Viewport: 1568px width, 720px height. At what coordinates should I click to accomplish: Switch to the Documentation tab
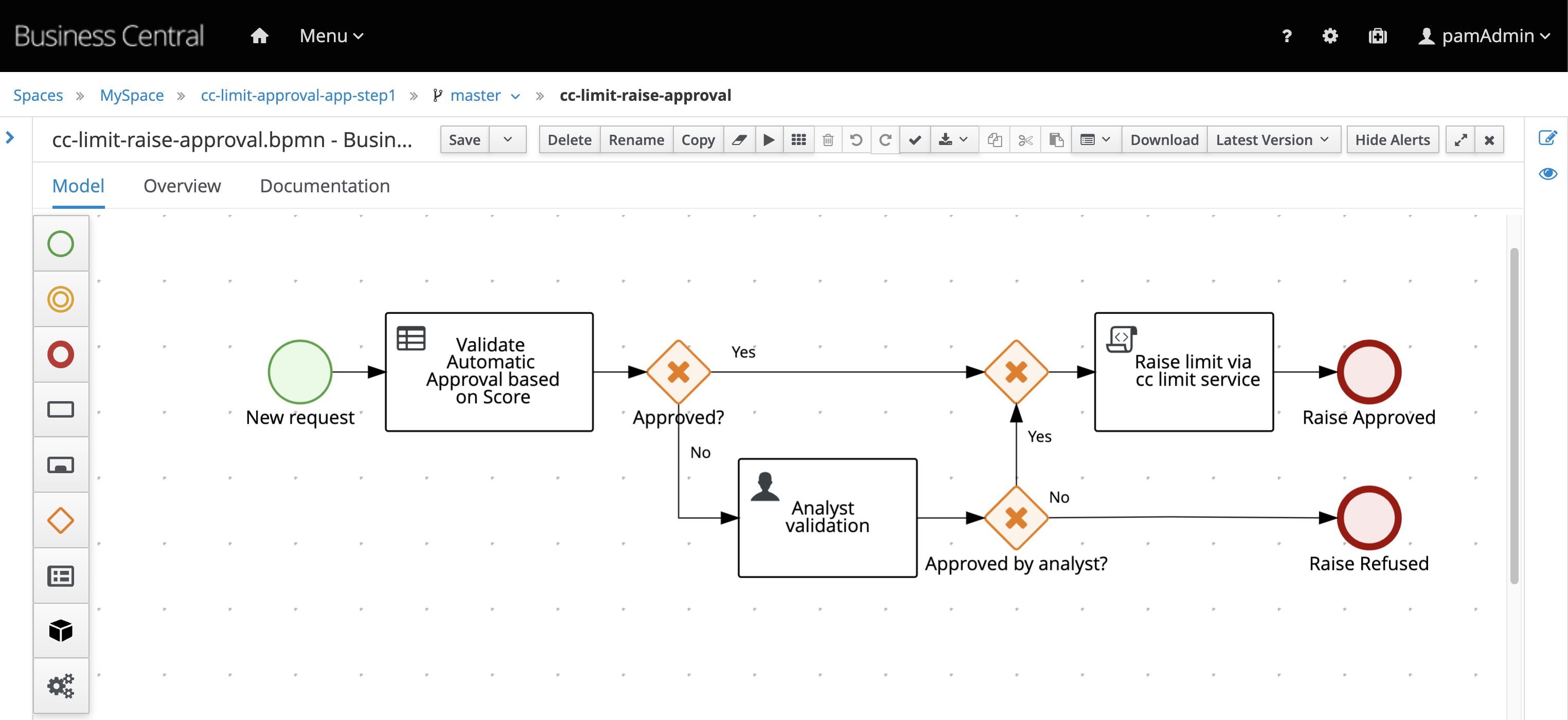(325, 186)
